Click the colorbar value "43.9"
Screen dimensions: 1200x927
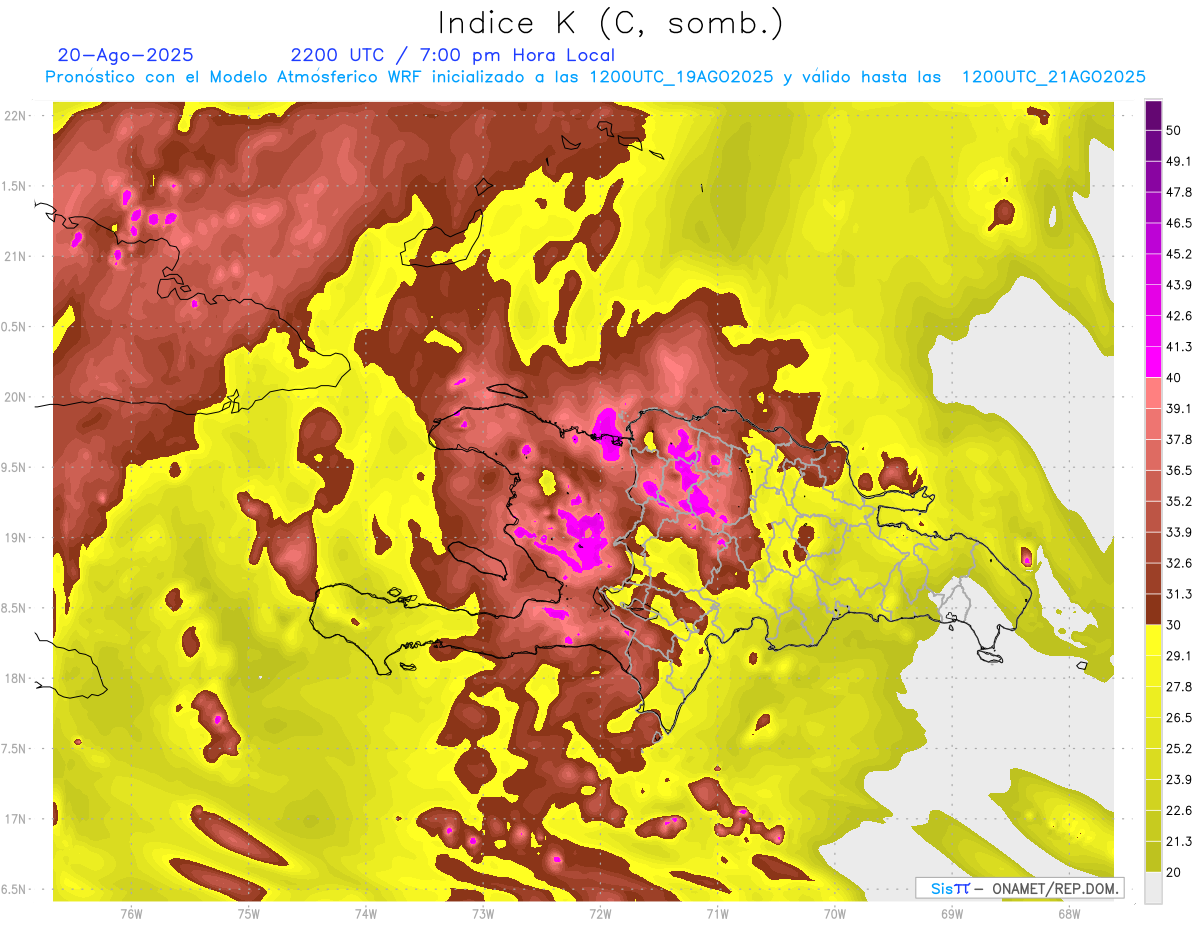(x=1179, y=285)
